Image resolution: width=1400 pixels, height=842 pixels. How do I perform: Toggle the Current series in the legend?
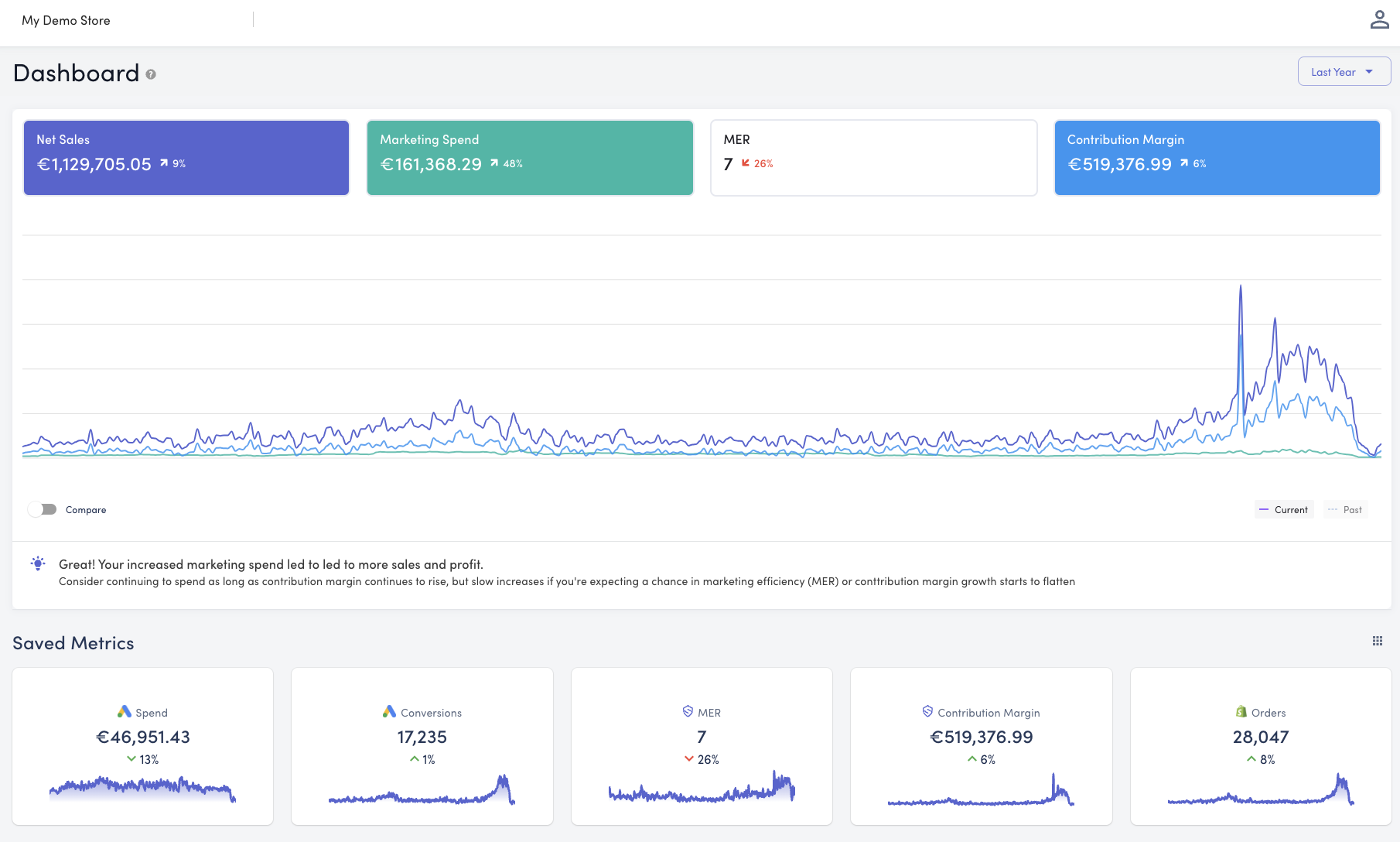[1284, 509]
